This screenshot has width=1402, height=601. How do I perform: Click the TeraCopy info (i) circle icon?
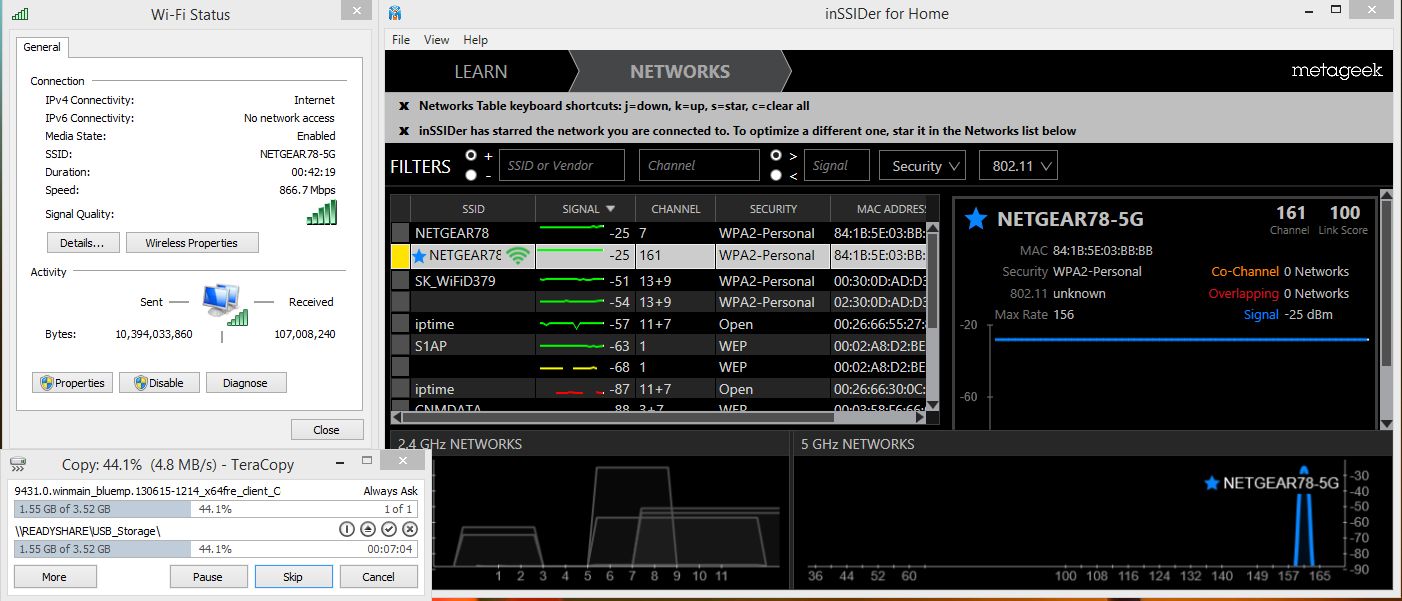pos(347,530)
